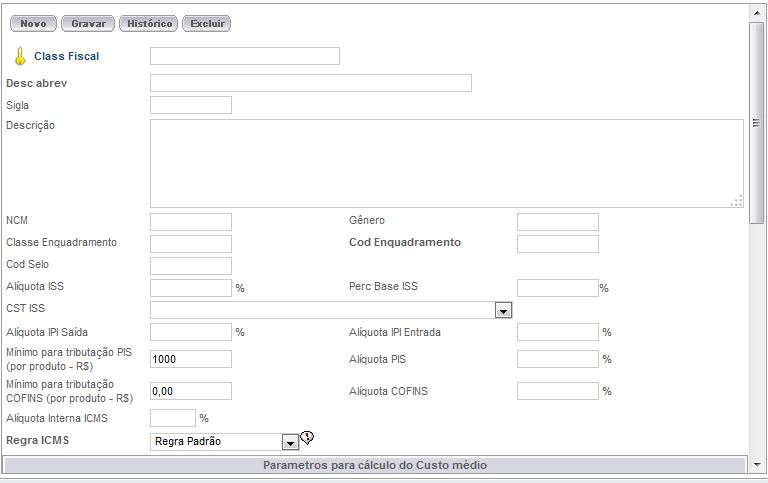
Task: Click the vertical scrollbar up arrow
Action: [x=757, y=13]
